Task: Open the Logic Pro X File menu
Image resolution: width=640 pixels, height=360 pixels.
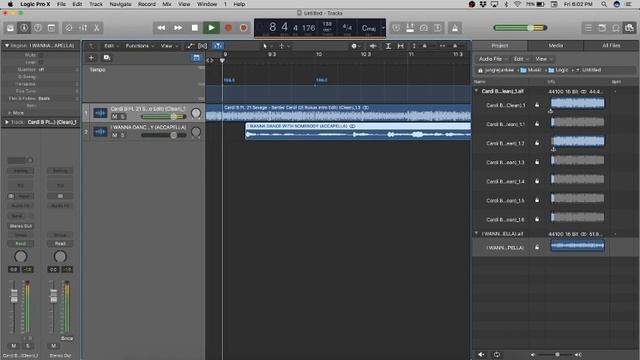Action: [61, 4]
